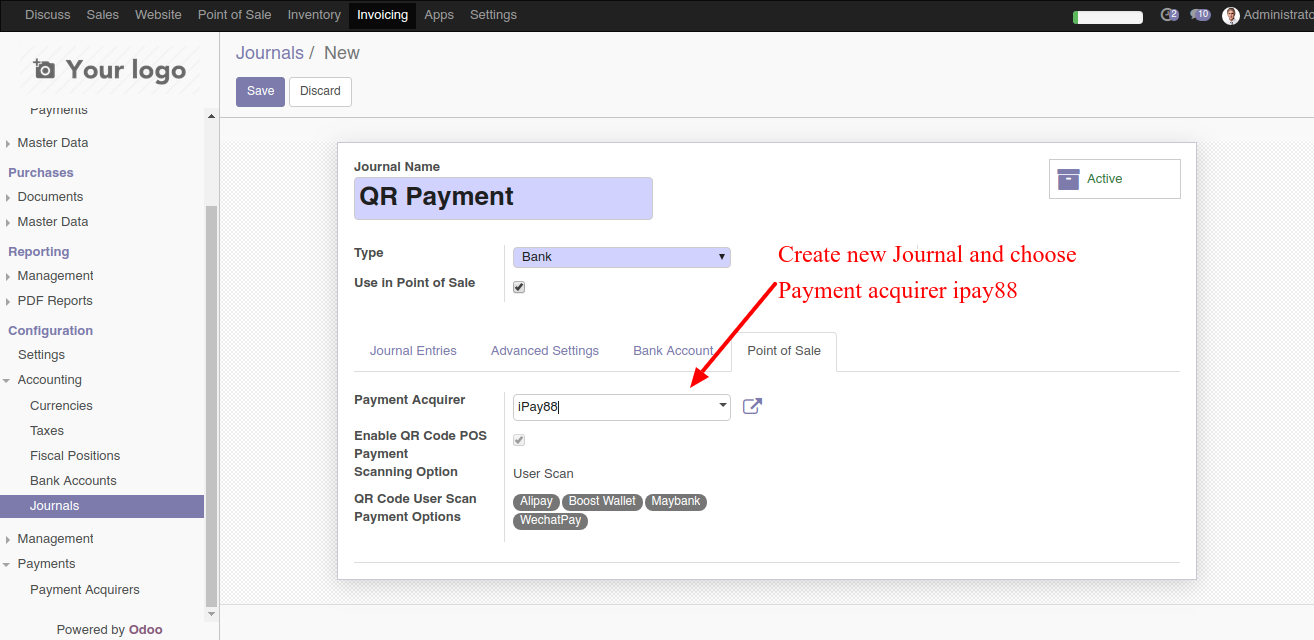Open Odoo link in sidebar footer
The image size is (1314, 640).
pos(146,629)
